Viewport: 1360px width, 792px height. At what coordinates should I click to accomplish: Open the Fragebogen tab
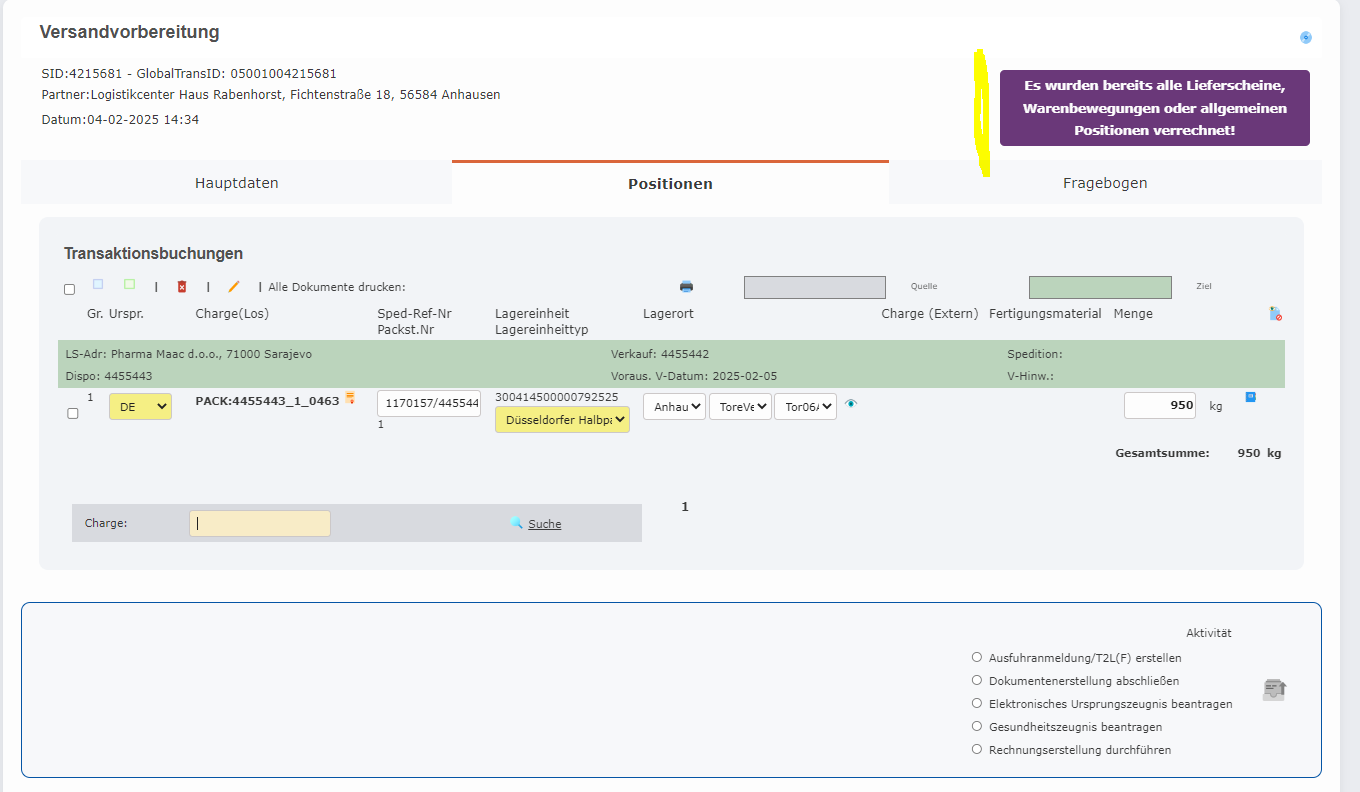[1105, 183]
